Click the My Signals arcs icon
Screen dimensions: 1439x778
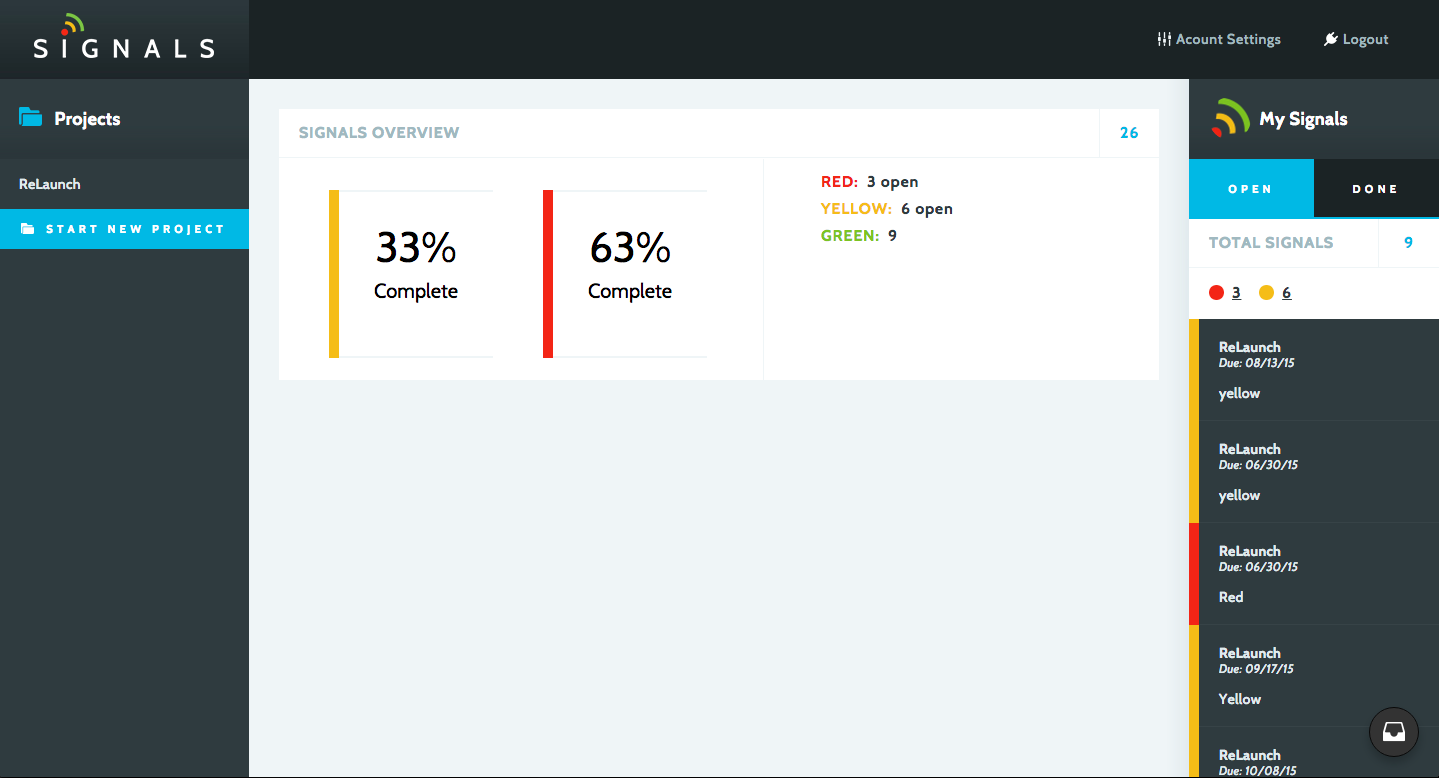click(x=1230, y=118)
